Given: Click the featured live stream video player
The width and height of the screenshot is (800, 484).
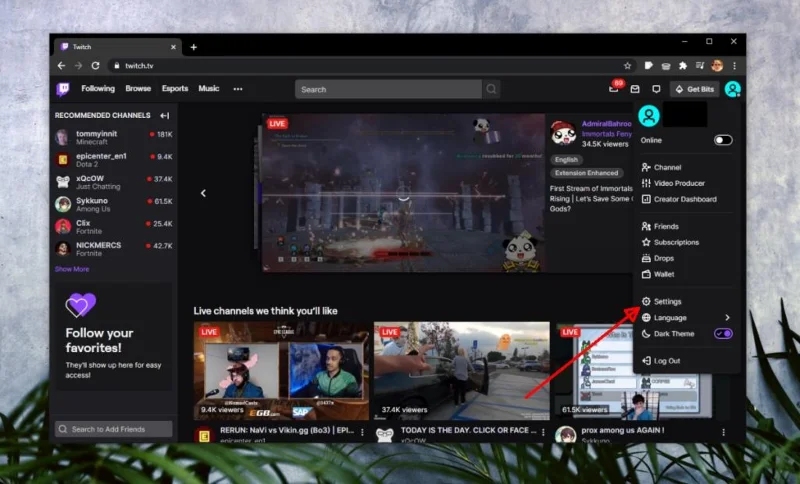Looking at the screenshot, I should (403, 193).
